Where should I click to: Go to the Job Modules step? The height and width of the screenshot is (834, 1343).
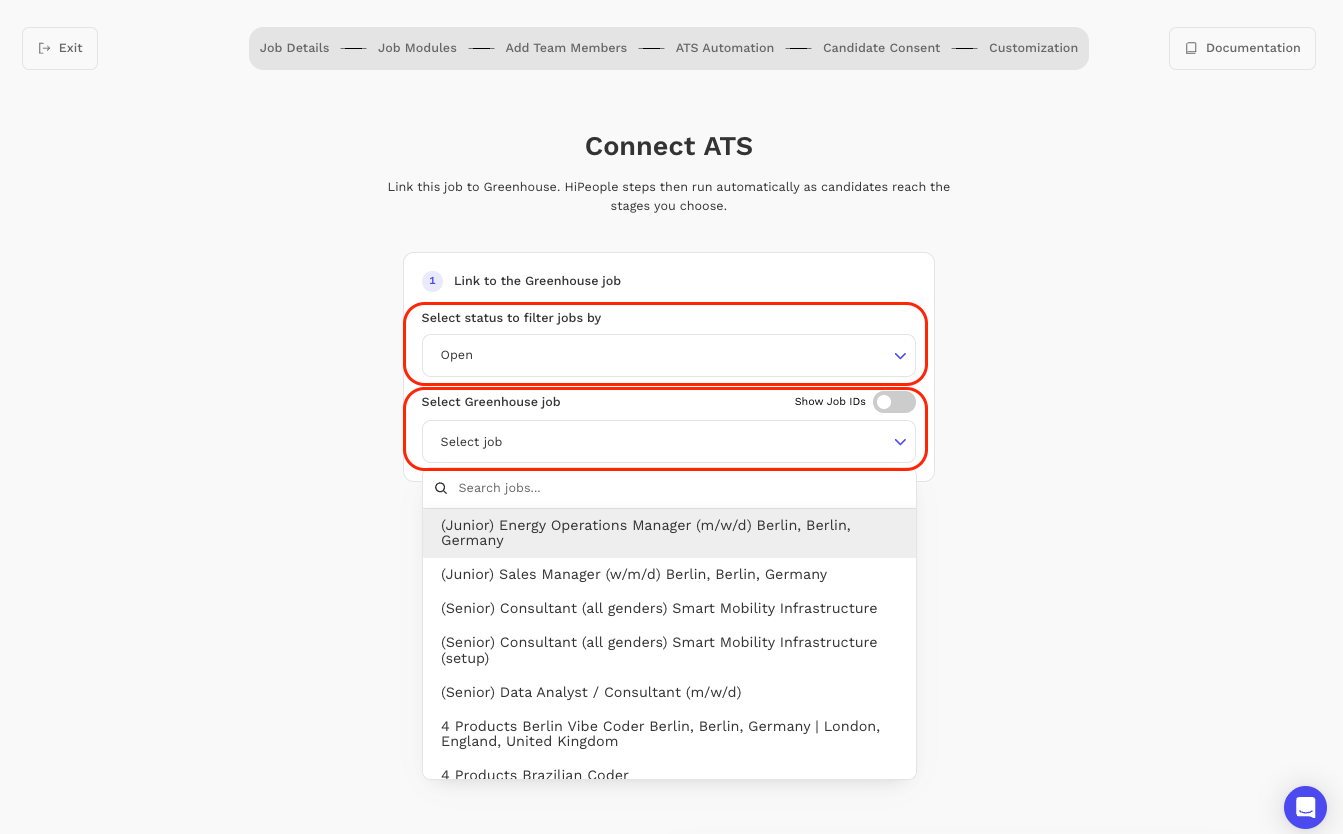(417, 48)
